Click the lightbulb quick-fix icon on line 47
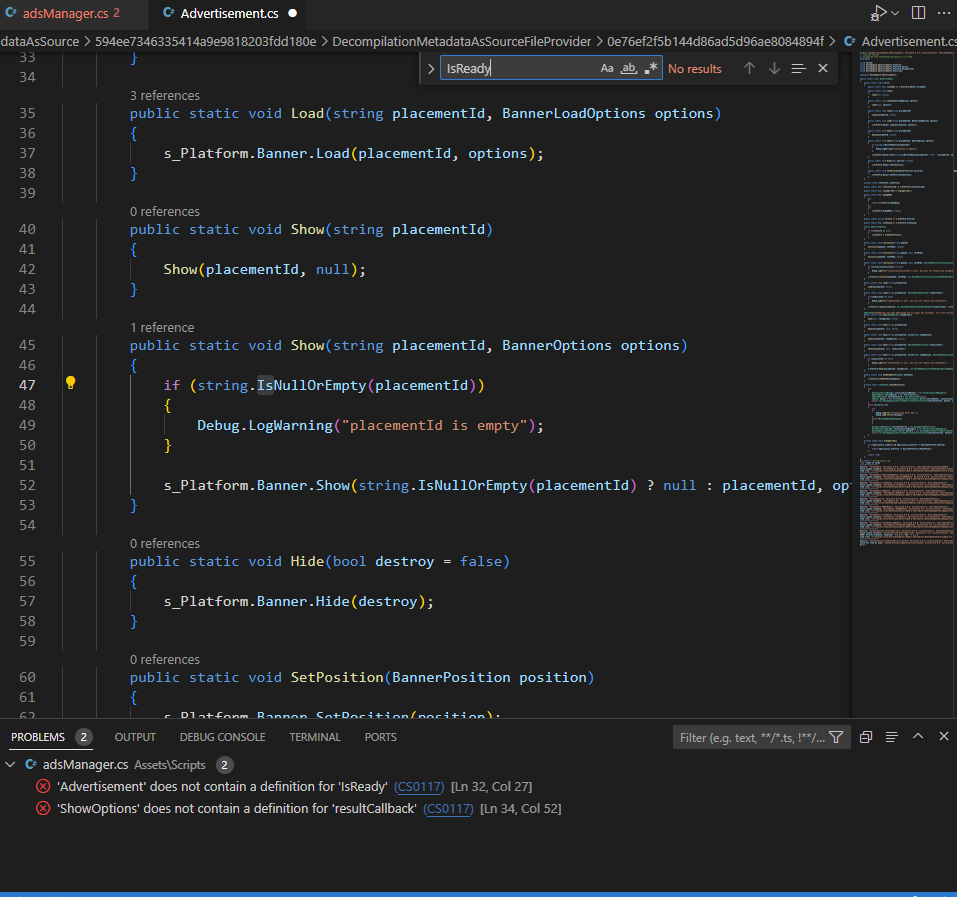Image resolution: width=957 pixels, height=897 pixels. 71,383
